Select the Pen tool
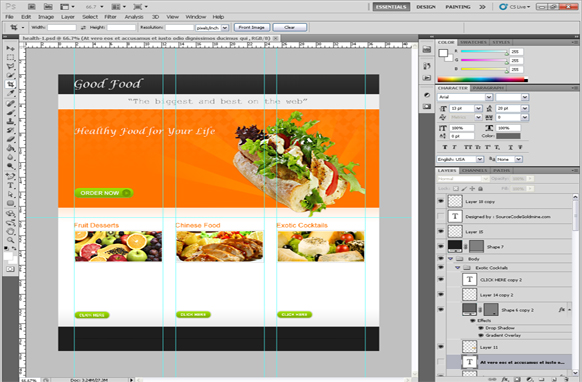 (10, 176)
